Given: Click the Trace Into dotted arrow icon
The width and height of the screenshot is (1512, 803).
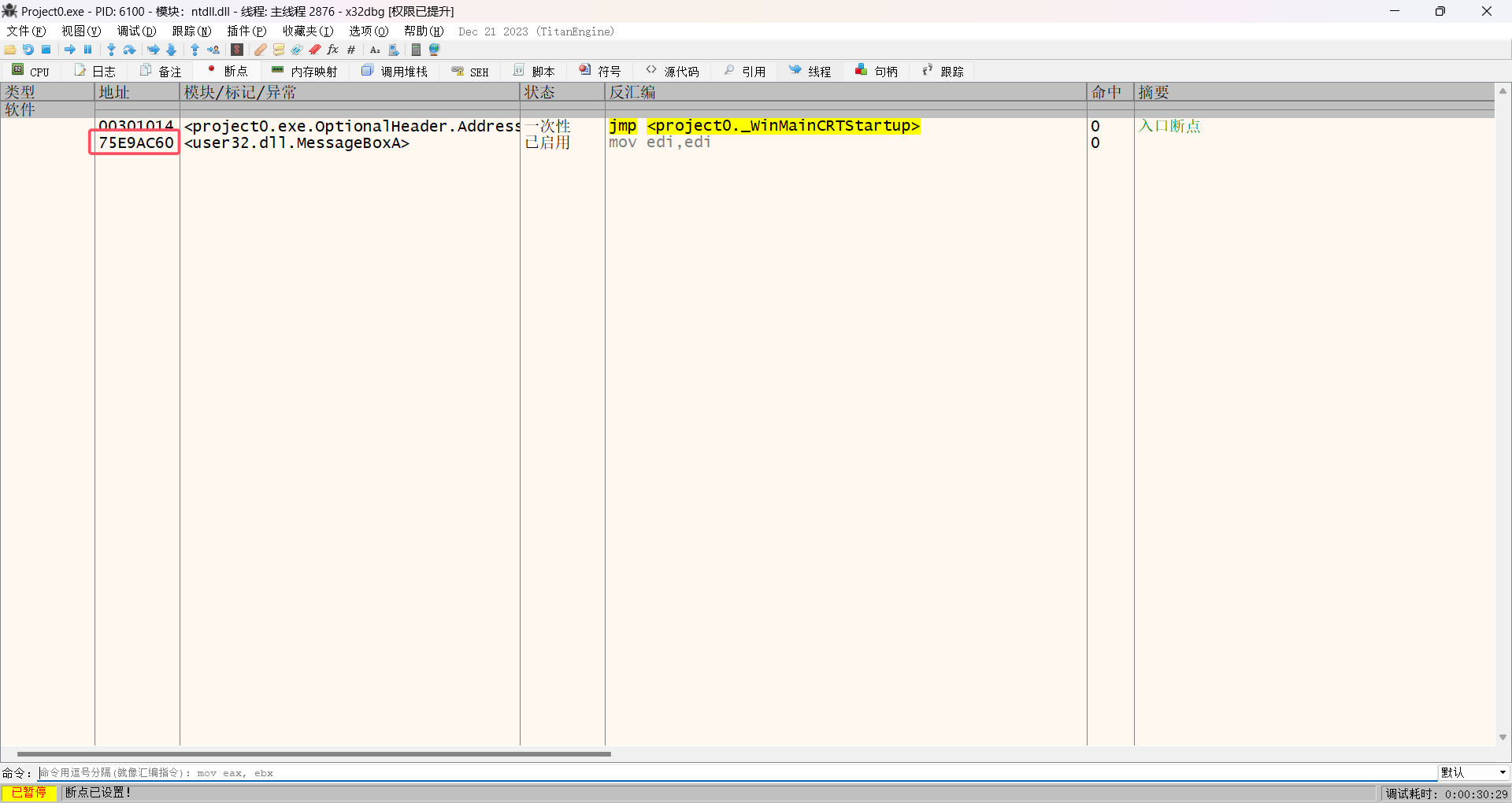Looking at the screenshot, I should [154, 50].
